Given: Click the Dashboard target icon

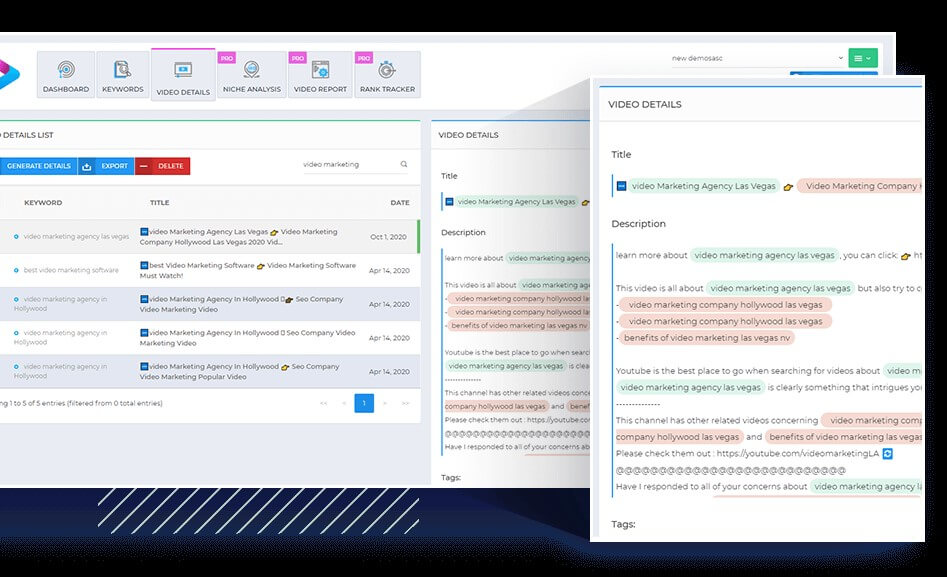Looking at the screenshot, I should 66,69.
